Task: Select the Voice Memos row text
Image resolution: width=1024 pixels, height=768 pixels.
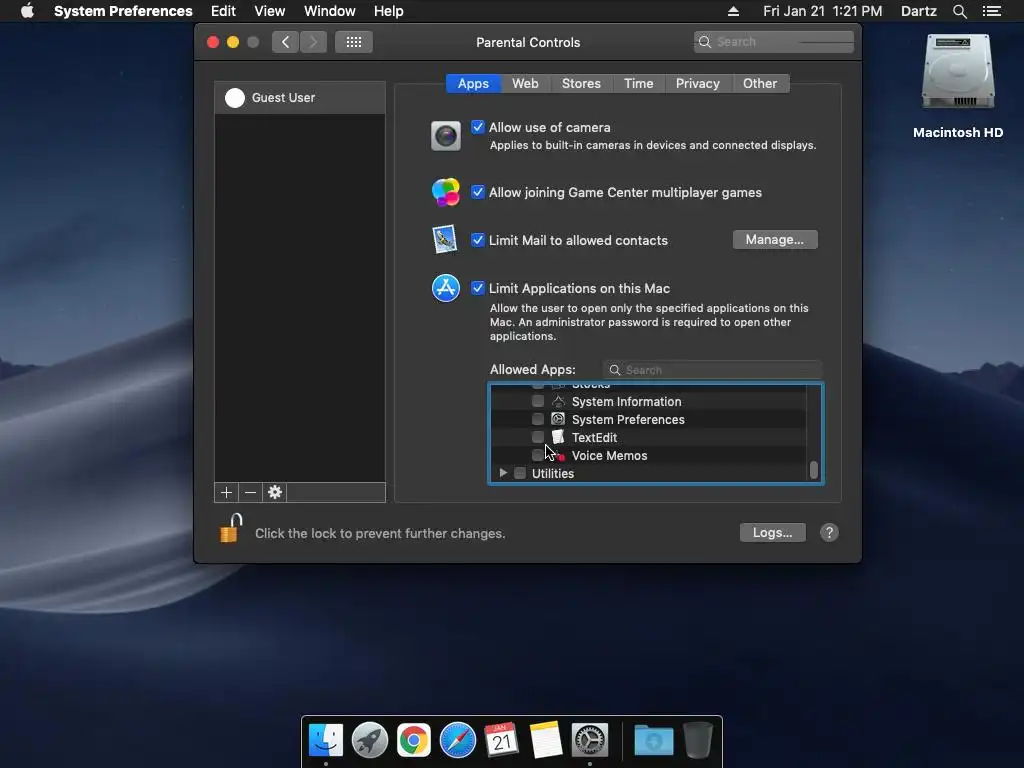Action: point(609,456)
